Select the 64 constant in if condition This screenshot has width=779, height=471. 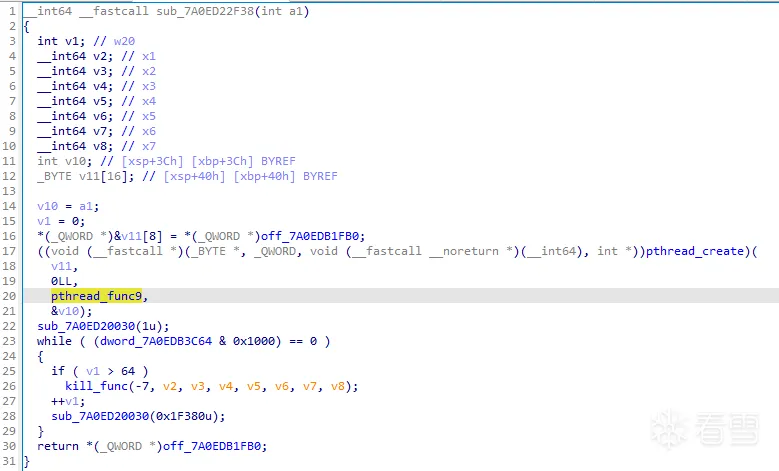click(x=128, y=371)
